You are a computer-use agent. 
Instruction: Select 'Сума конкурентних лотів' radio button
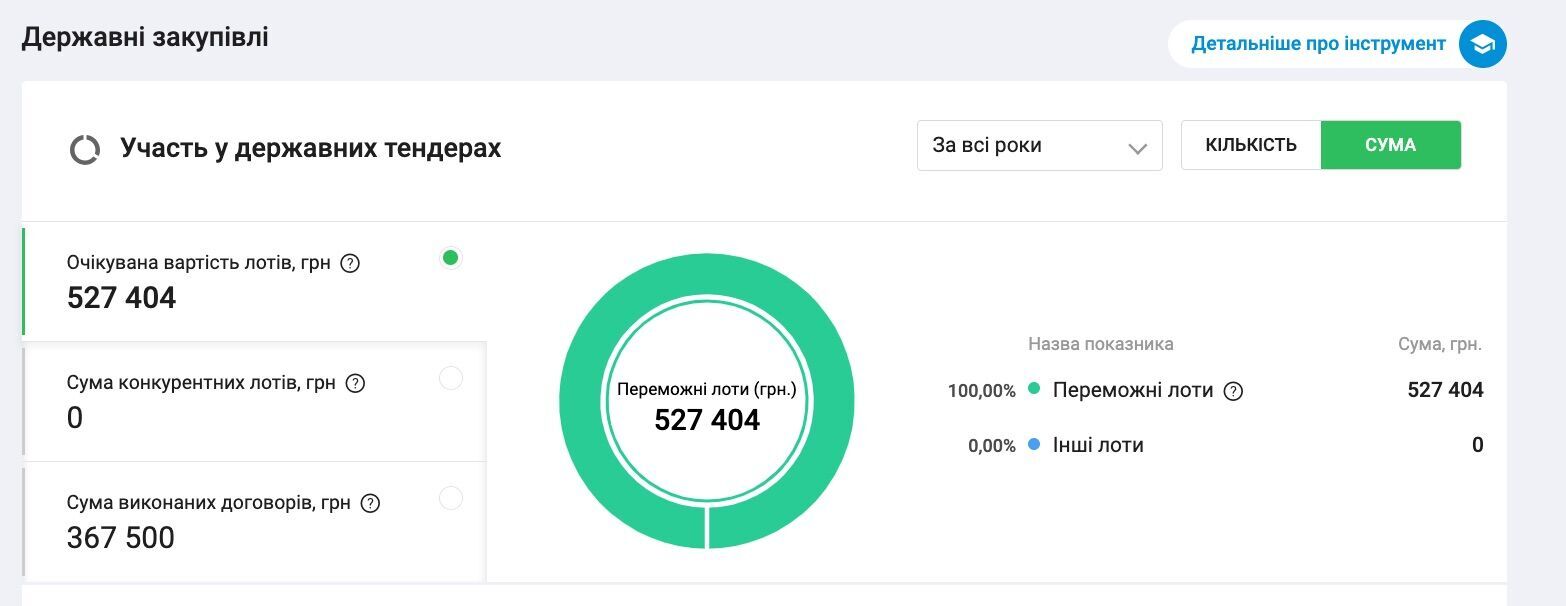tap(451, 378)
